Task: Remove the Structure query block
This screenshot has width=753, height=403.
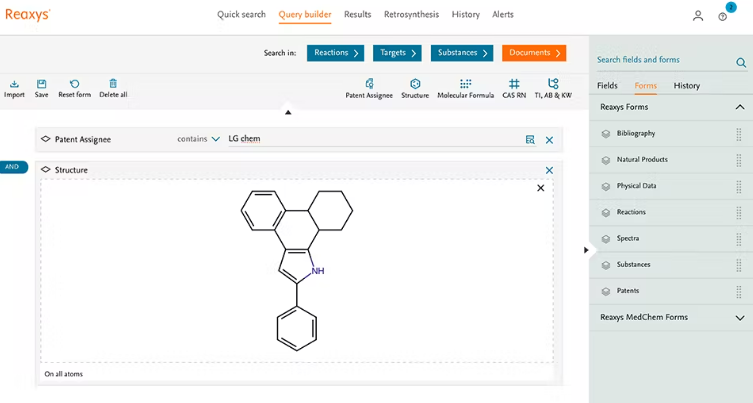Action: [549, 171]
